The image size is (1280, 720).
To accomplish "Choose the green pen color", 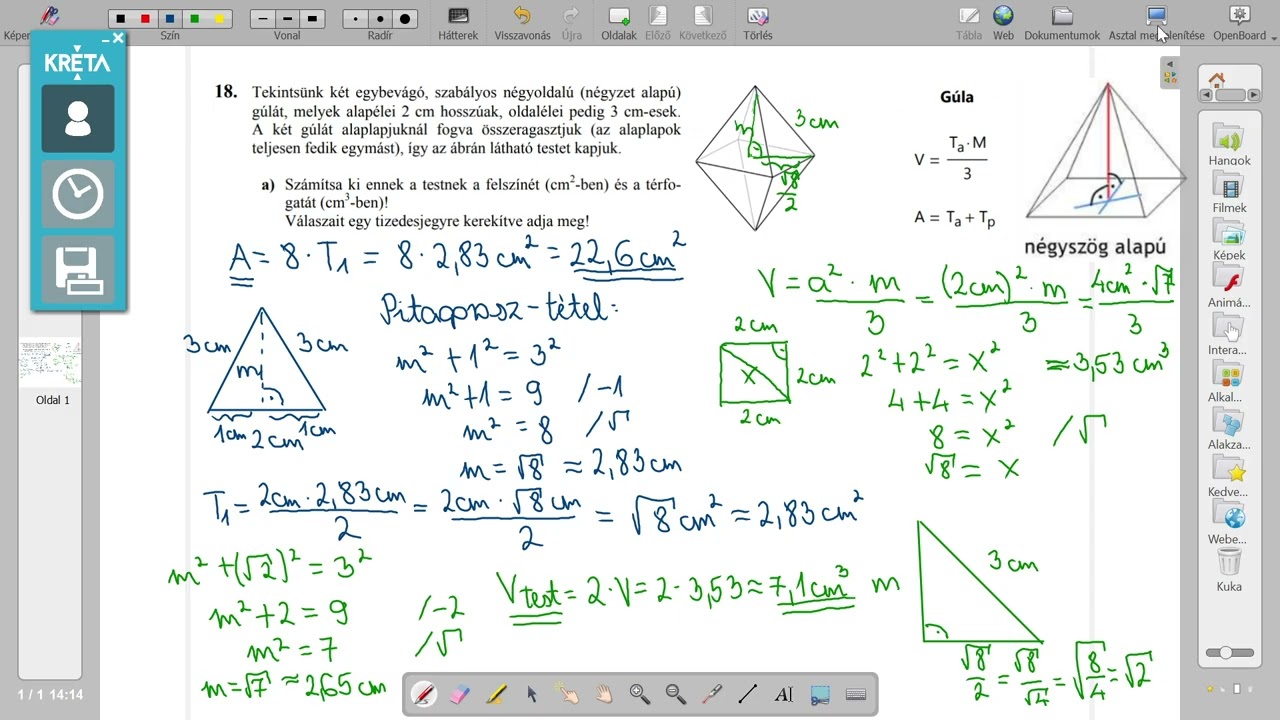I will (x=194, y=19).
